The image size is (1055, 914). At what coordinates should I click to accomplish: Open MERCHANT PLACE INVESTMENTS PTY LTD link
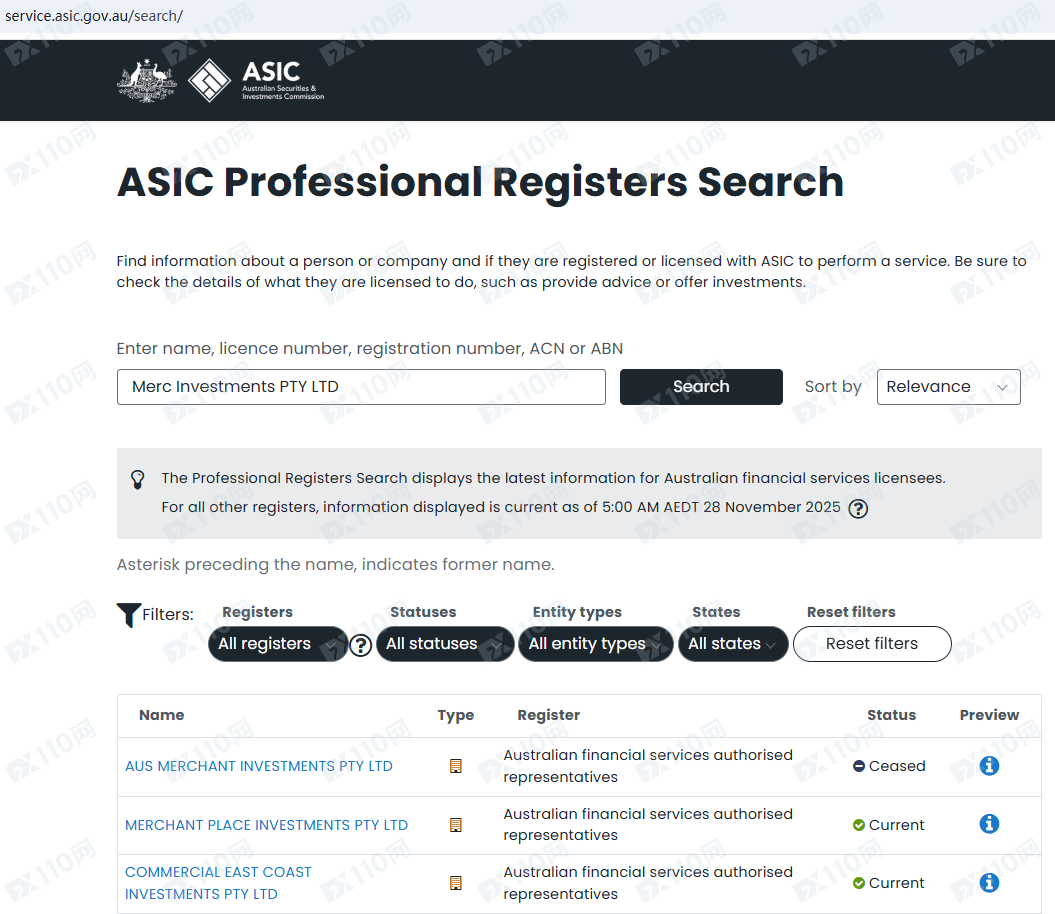coord(266,825)
